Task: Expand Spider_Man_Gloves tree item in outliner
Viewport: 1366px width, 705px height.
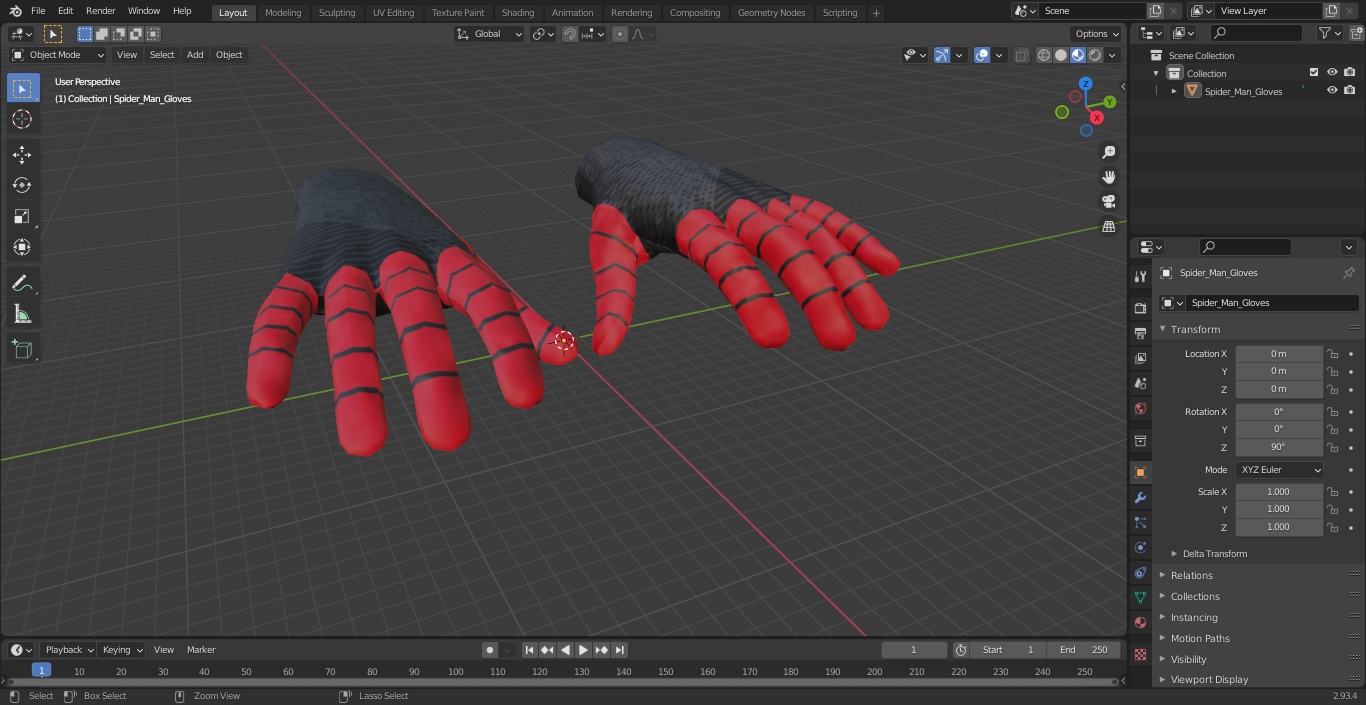Action: [1174, 91]
